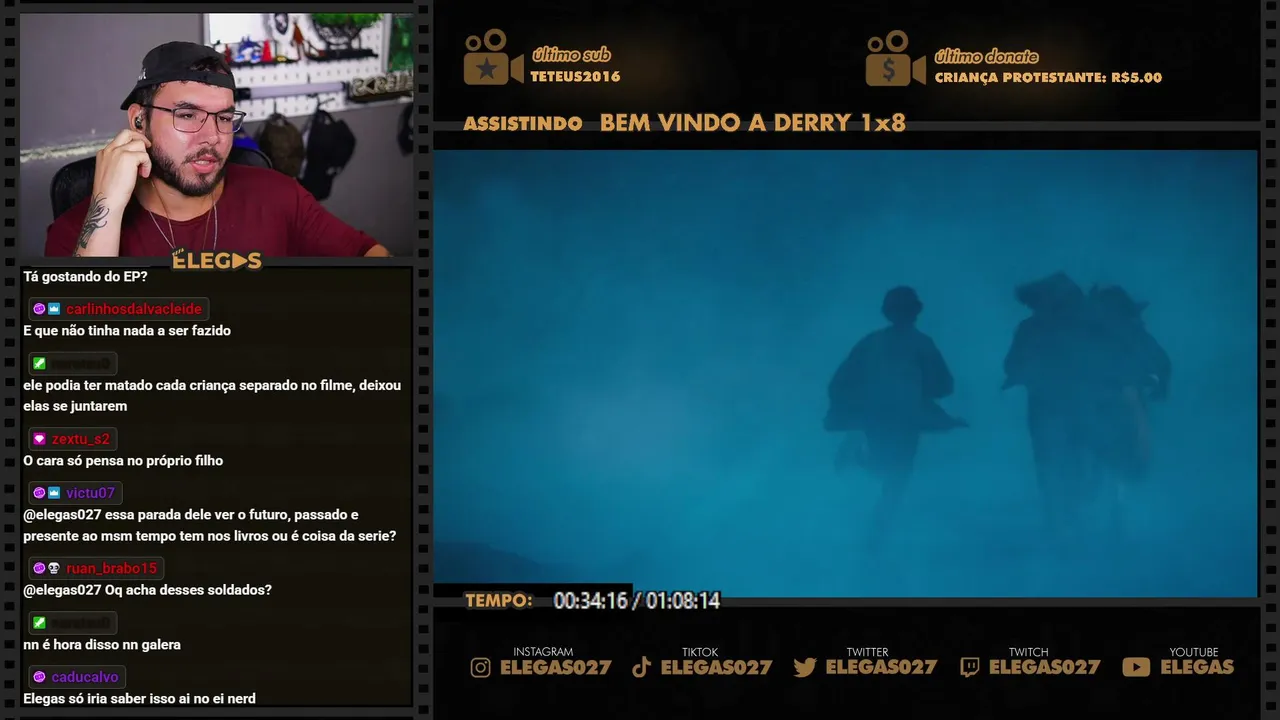Click message starting '@elegas027 essa parada dele ver'

pos(210,526)
